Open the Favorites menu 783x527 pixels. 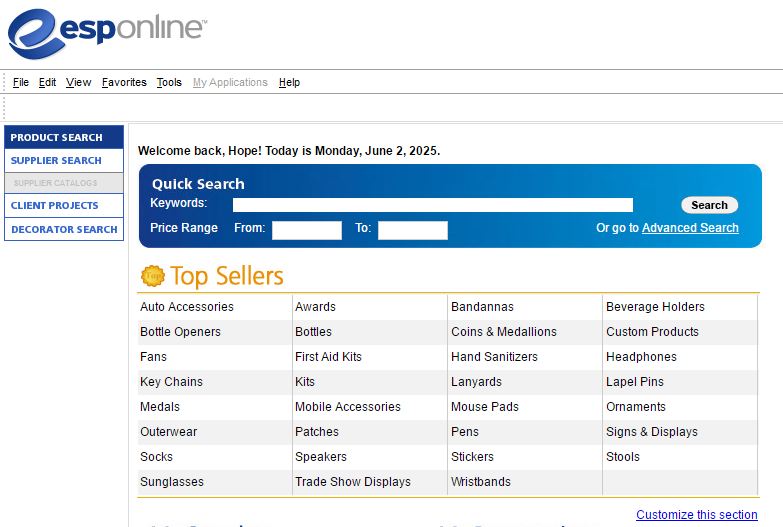tap(124, 82)
